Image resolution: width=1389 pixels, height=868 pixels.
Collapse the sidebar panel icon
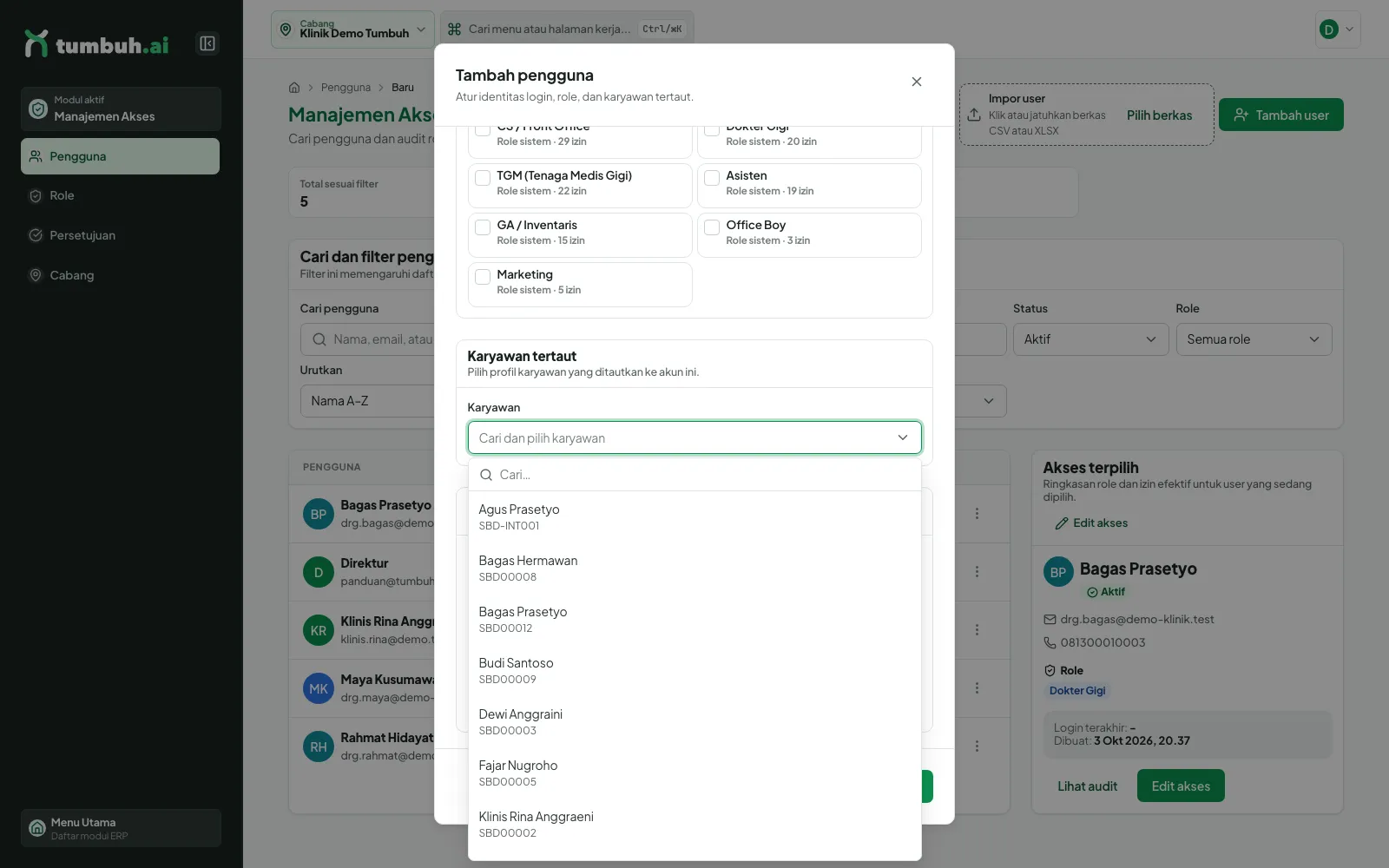[x=207, y=43]
